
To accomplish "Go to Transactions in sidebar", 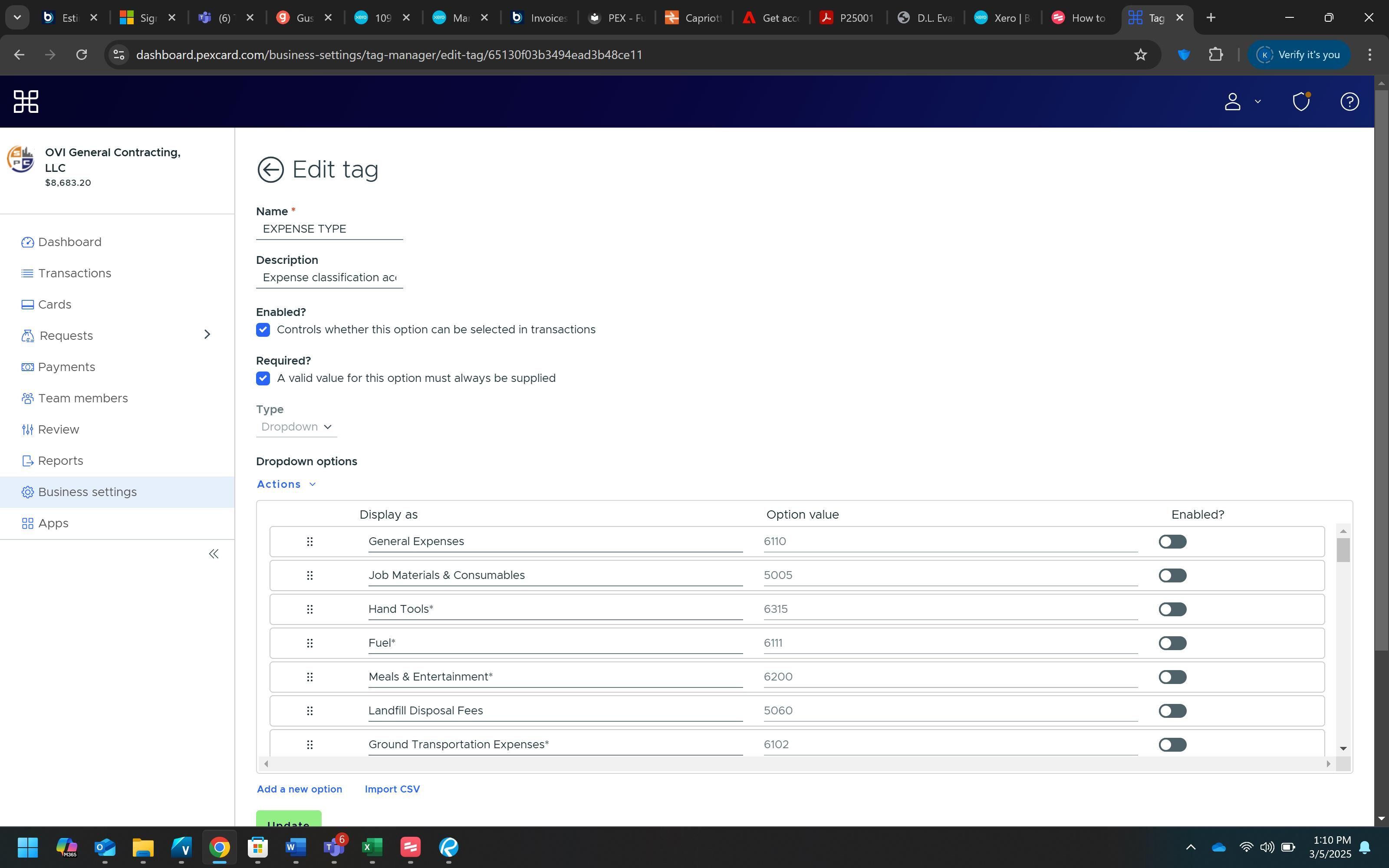I will tap(75, 273).
